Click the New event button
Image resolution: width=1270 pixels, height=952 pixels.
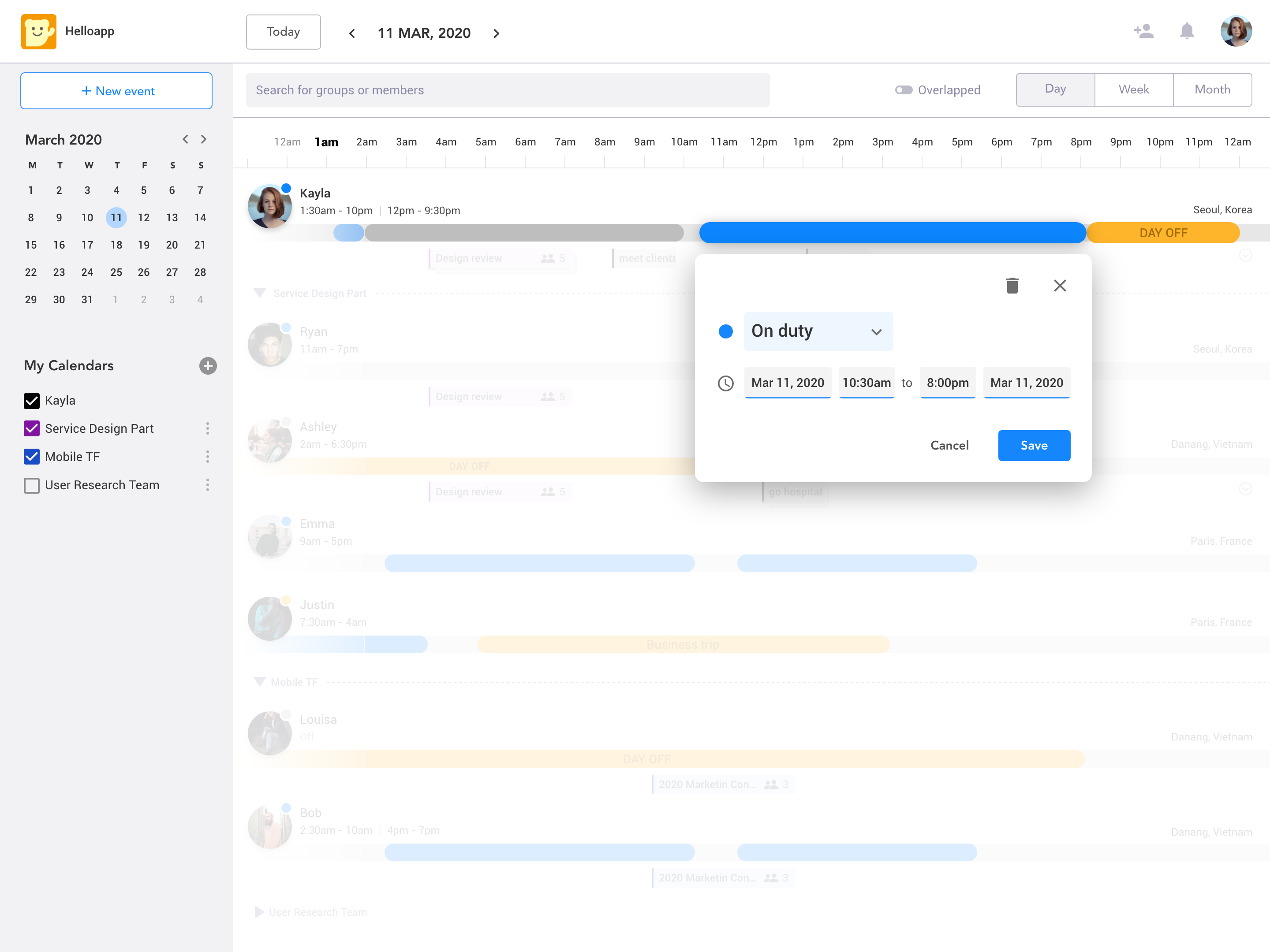tap(116, 91)
